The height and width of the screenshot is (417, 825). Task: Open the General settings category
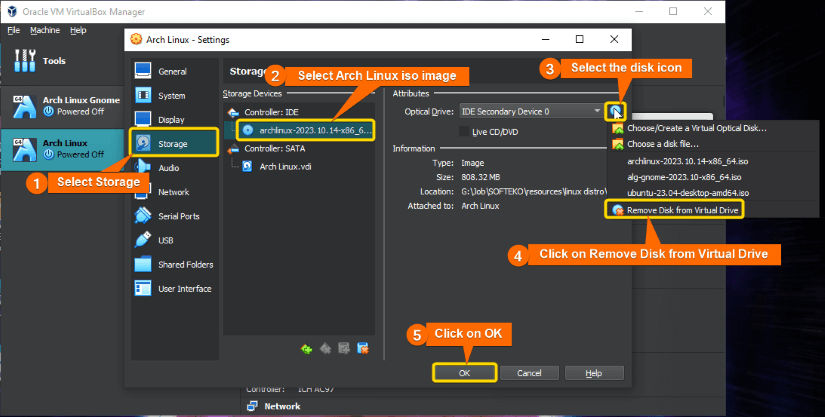[174, 72]
